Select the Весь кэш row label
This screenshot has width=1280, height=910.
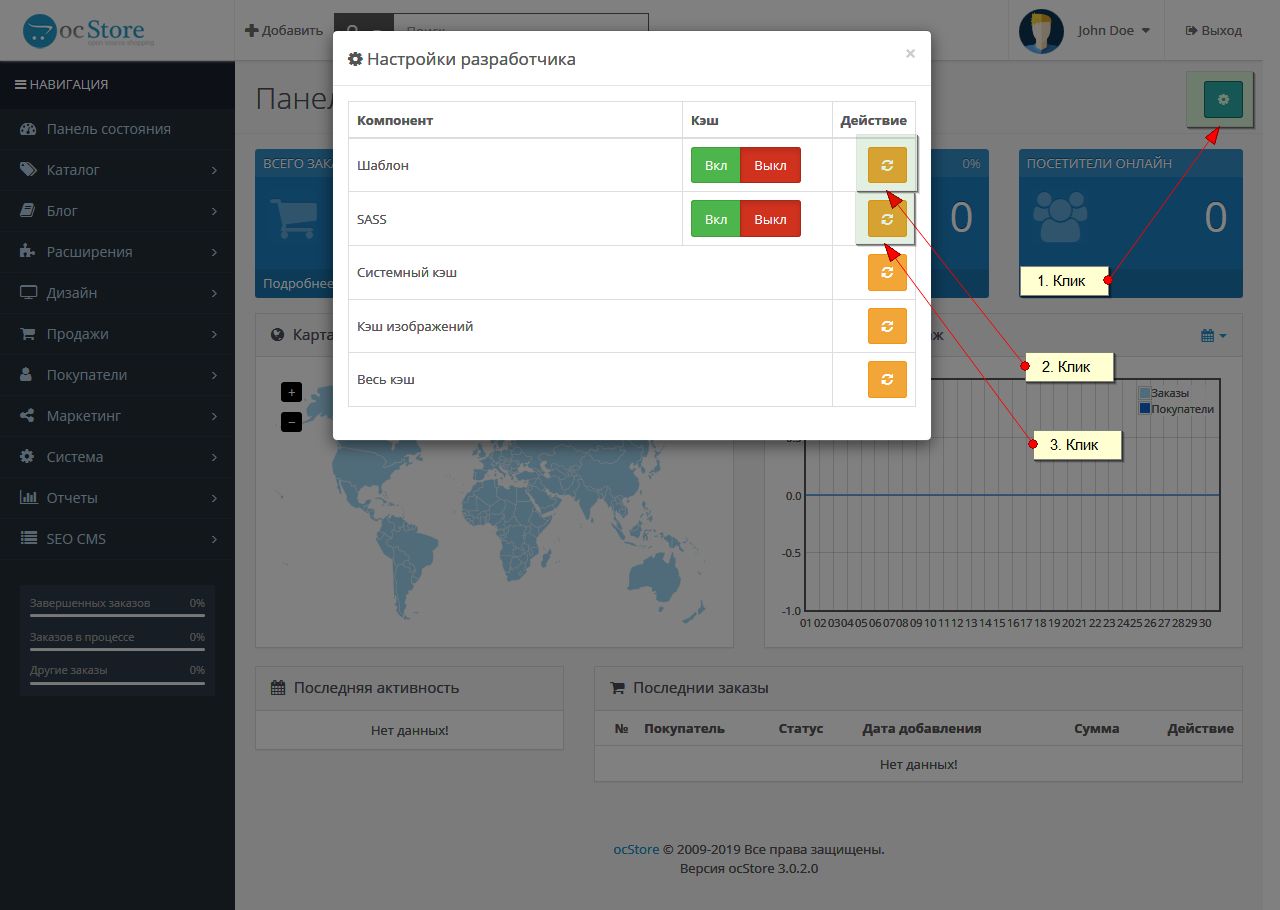[x=386, y=380]
